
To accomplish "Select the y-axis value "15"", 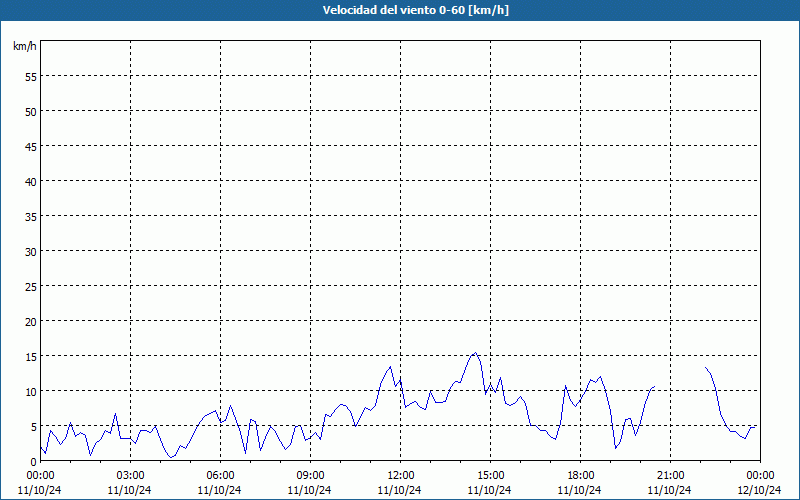I will [31, 356].
